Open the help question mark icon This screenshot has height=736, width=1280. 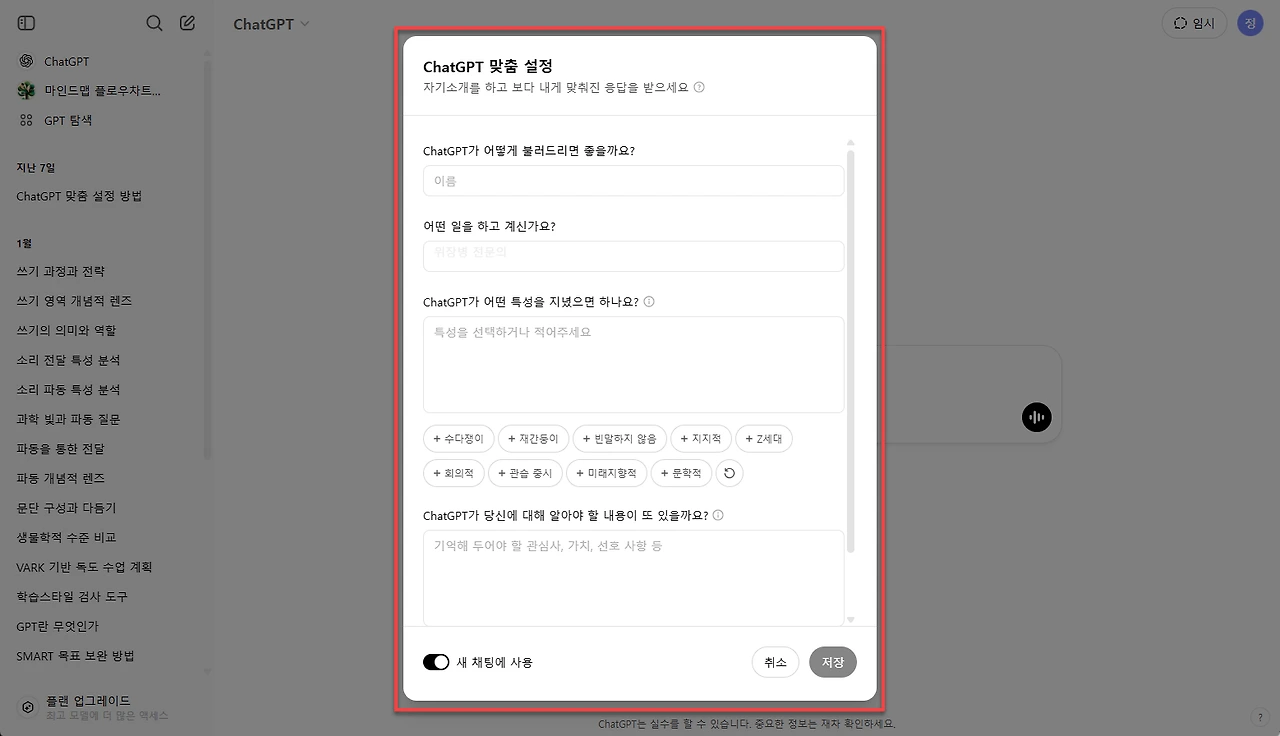[1259, 717]
